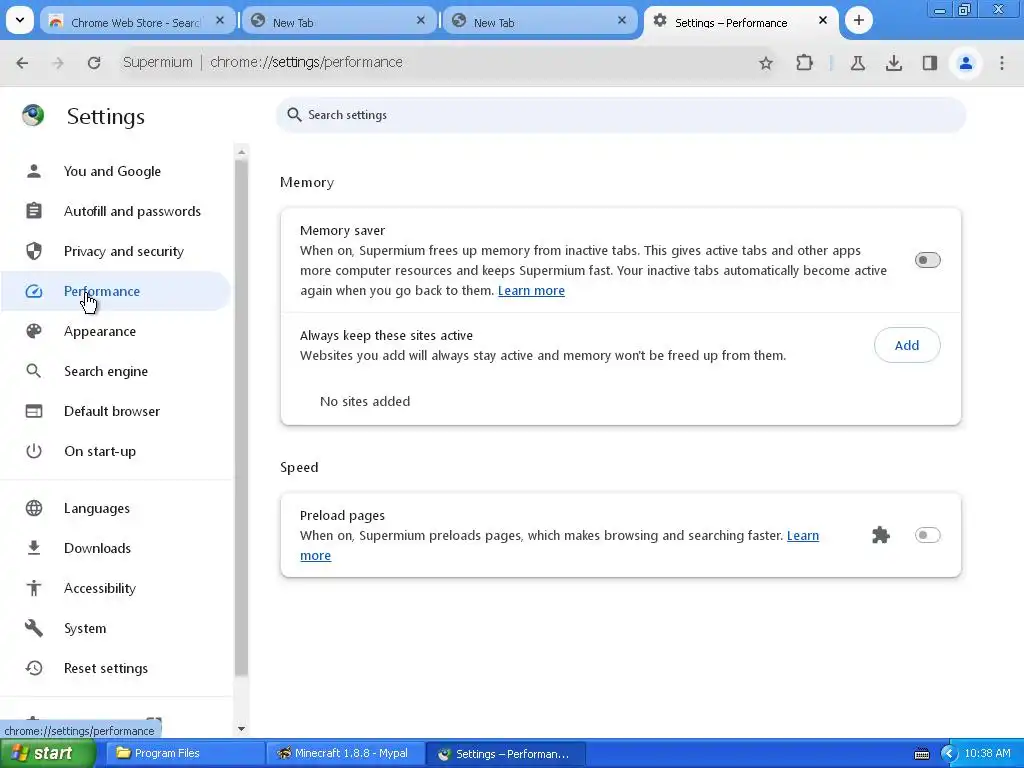The height and width of the screenshot is (768, 1024).
Task: Open the Extensions puzzle icon in toolbar
Action: point(805,63)
